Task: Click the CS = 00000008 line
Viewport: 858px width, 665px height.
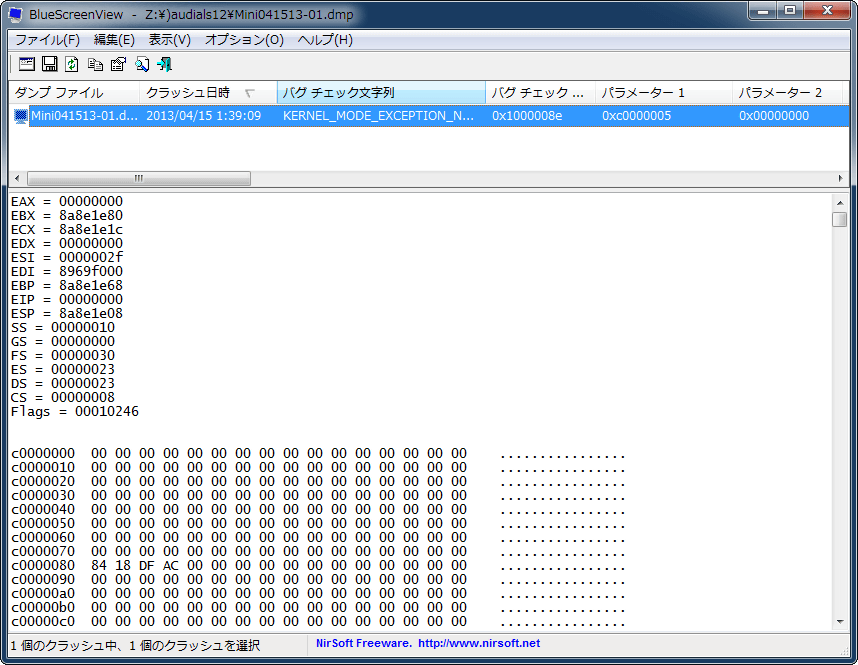Action: (63, 398)
